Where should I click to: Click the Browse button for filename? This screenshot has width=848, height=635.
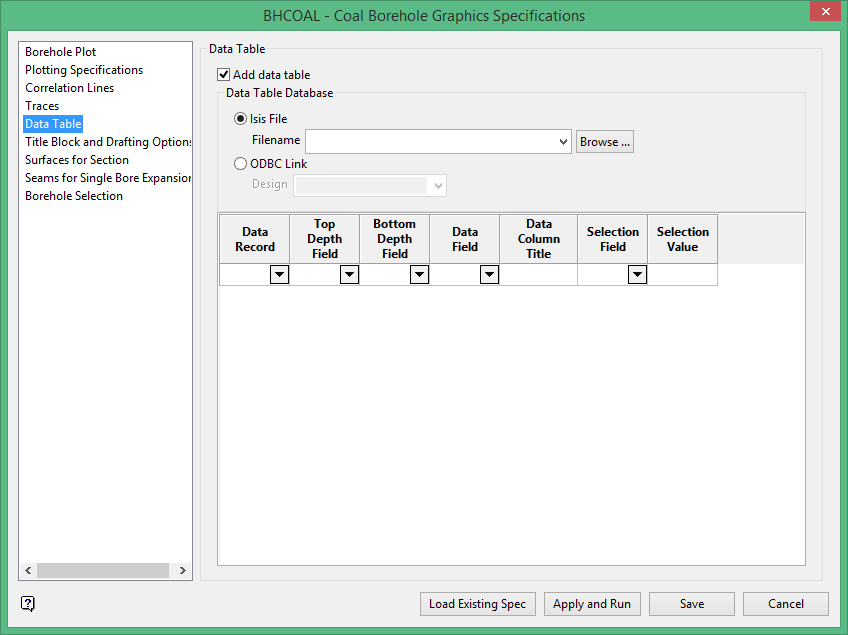(605, 142)
